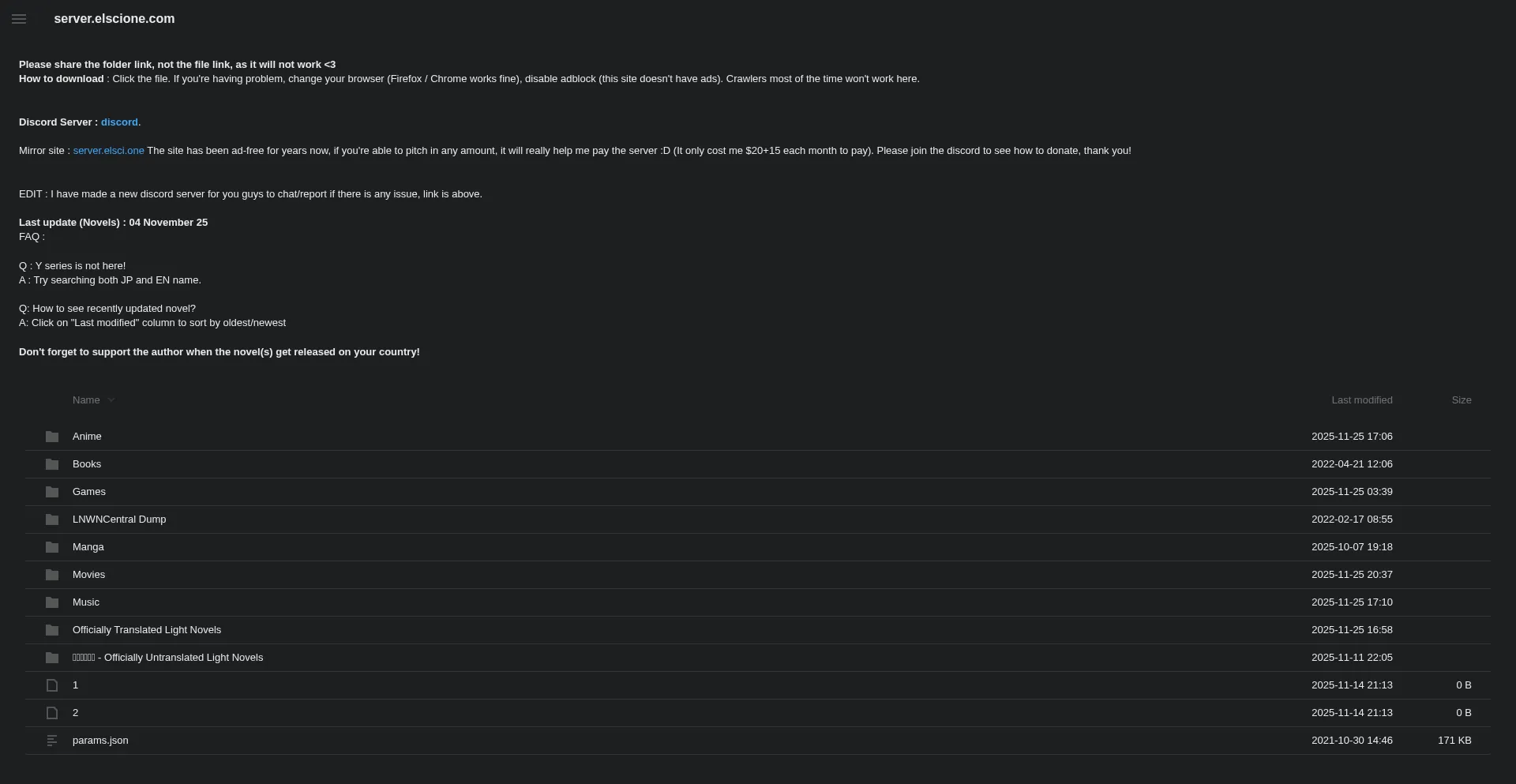This screenshot has width=1516, height=784.
Task: Click the Movies folder icon
Action: click(52, 575)
